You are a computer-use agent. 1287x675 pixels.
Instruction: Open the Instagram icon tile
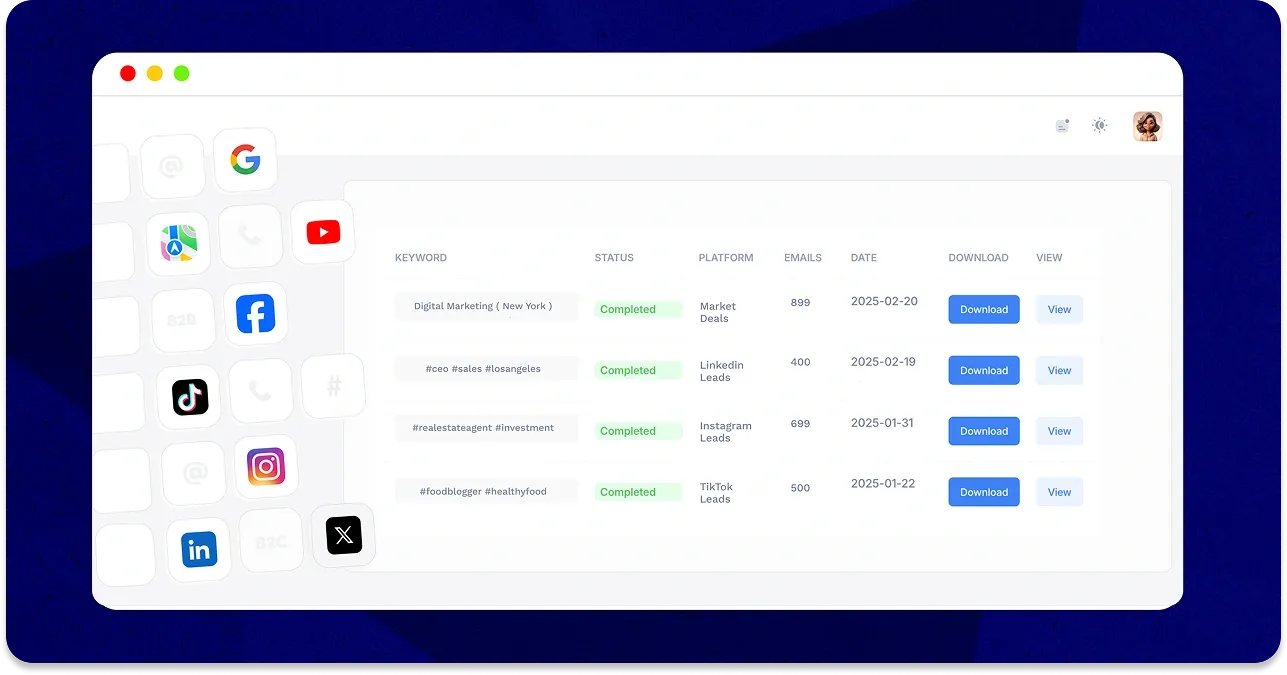pyautogui.click(x=266, y=467)
